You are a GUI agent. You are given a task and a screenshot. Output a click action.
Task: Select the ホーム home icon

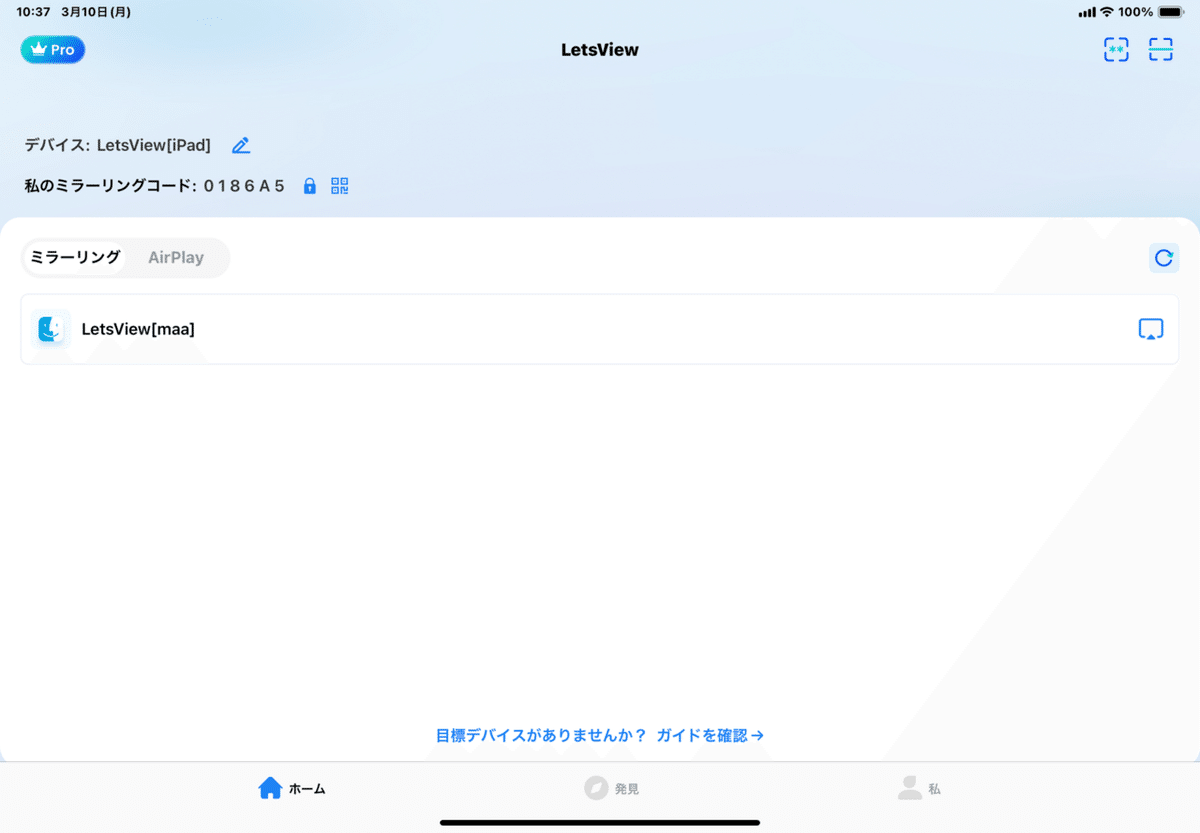pos(270,788)
